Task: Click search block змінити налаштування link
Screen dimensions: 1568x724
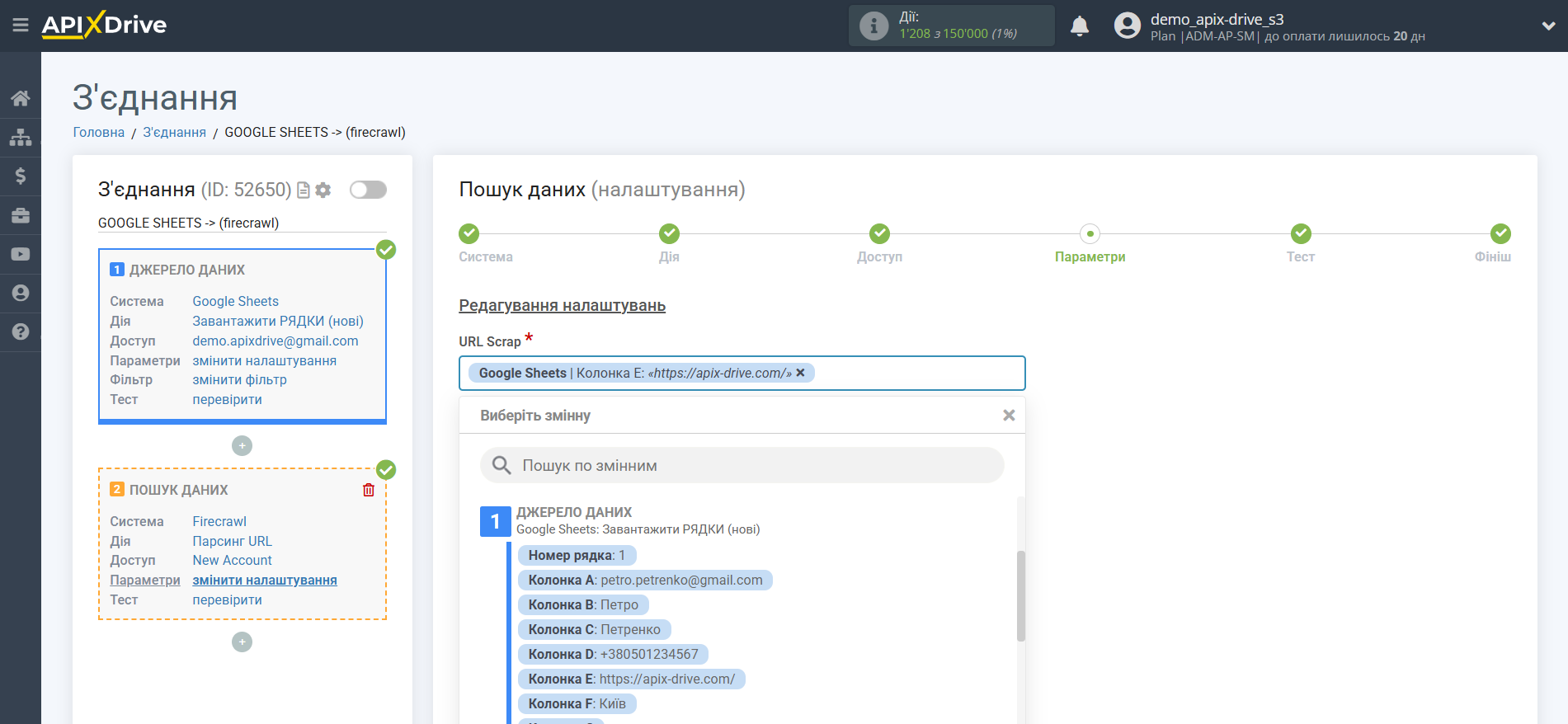Action: [x=264, y=581]
